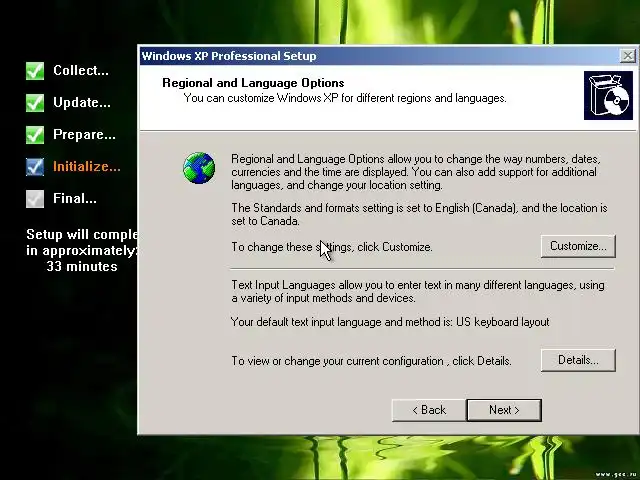Screen dimensions: 640x480
Task: Select the Collect... step label
Action: 81,70
